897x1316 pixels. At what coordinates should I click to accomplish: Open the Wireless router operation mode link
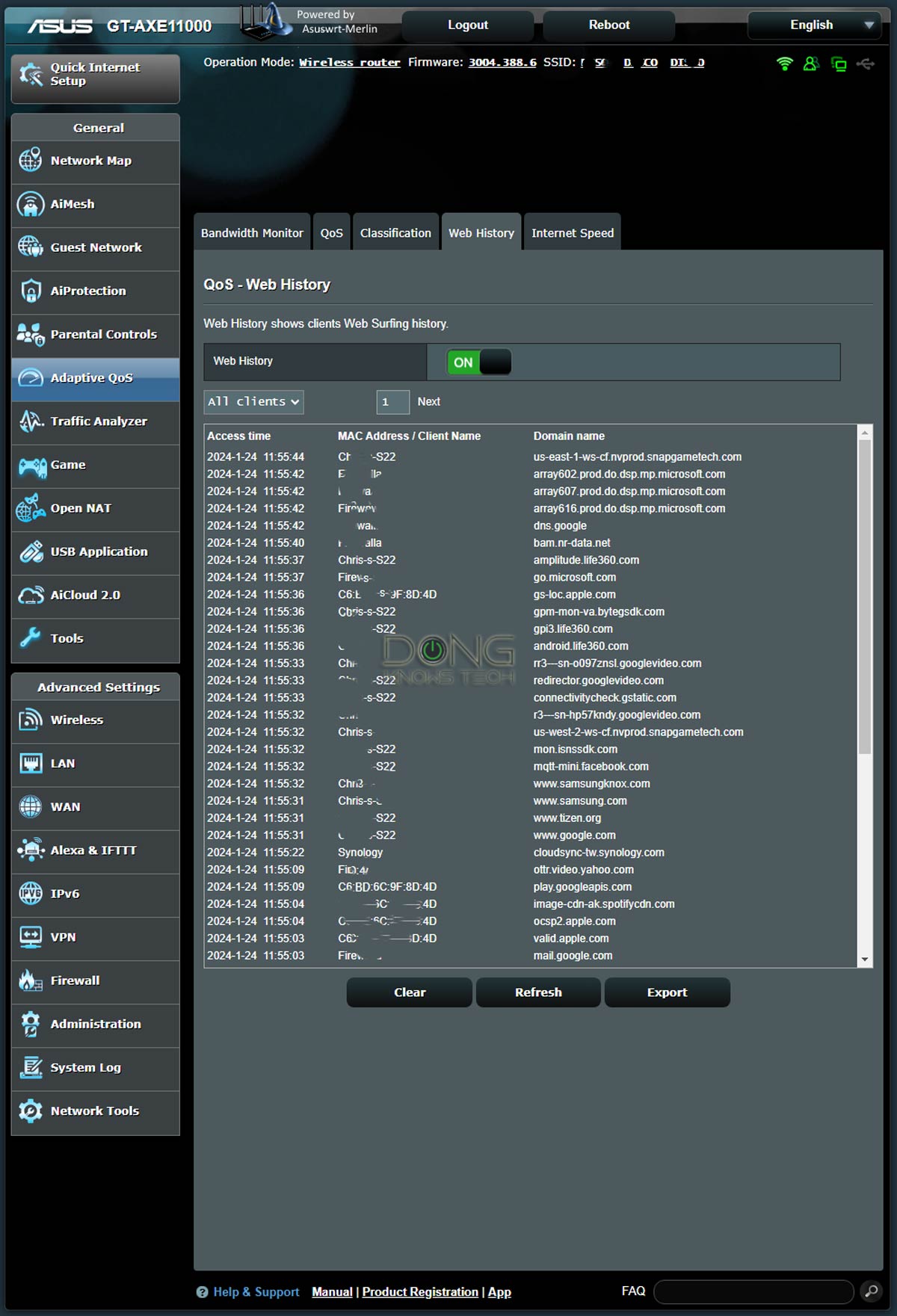[x=350, y=63]
